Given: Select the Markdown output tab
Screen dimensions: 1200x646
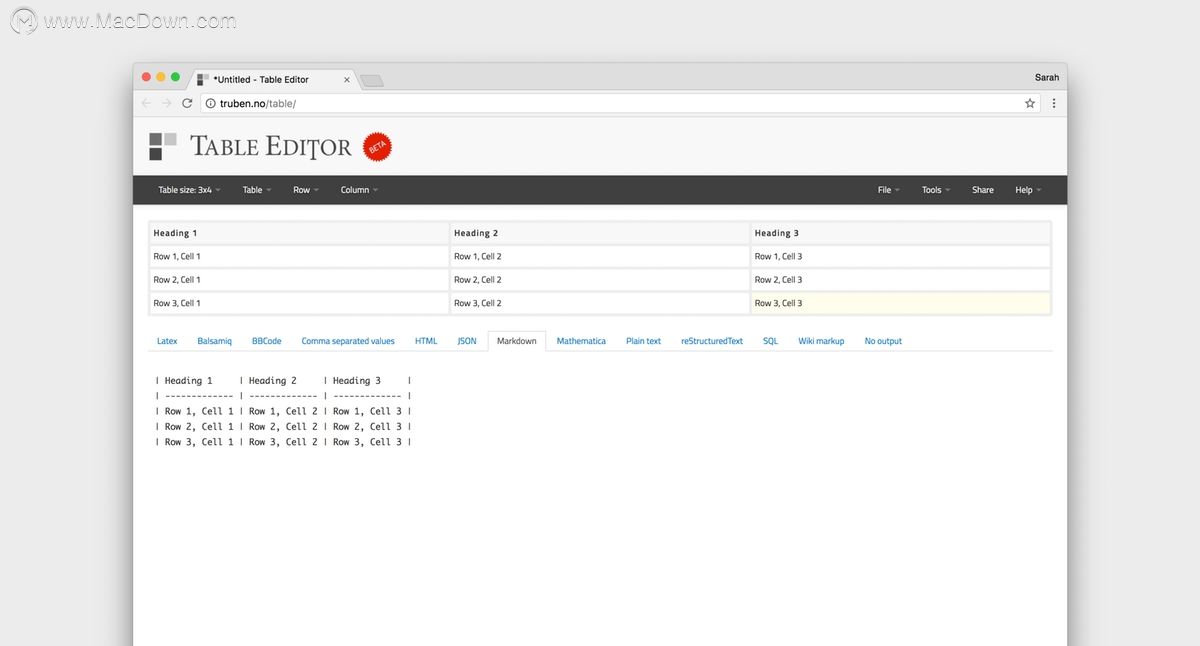Looking at the screenshot, I should click(x=517, y=341).
